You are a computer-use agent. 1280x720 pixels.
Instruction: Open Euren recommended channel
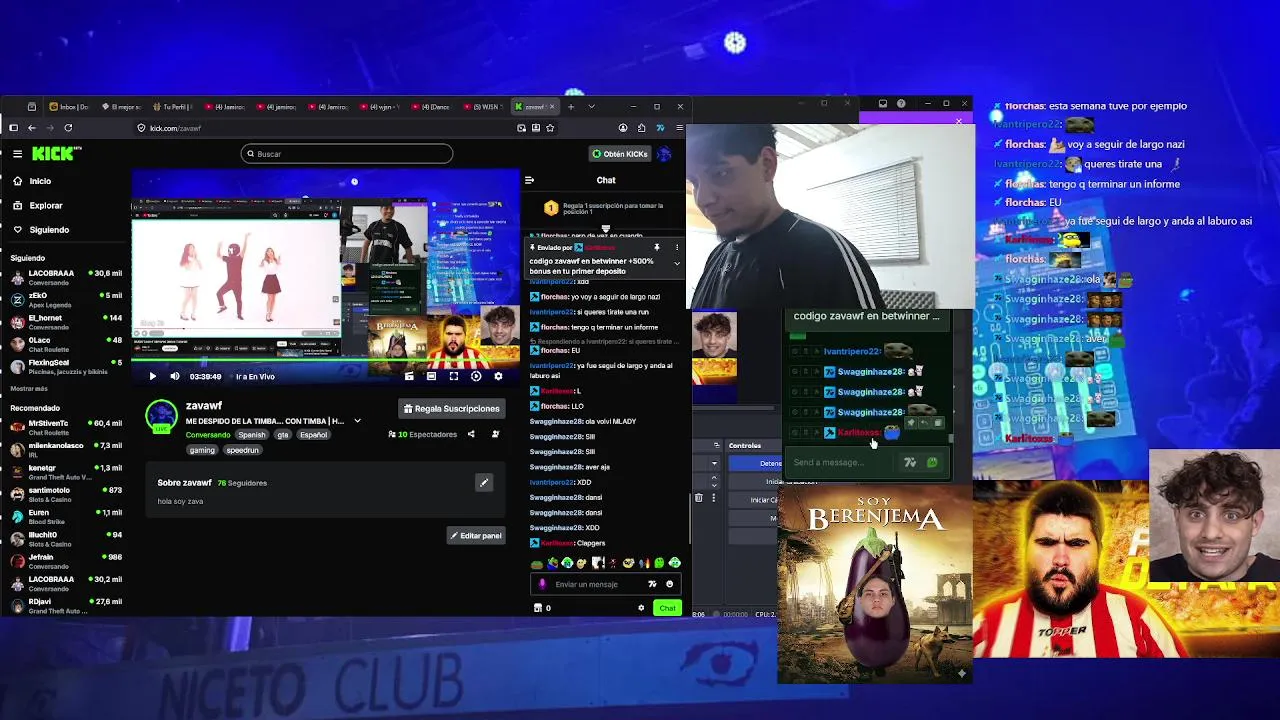tap(65, 516)
